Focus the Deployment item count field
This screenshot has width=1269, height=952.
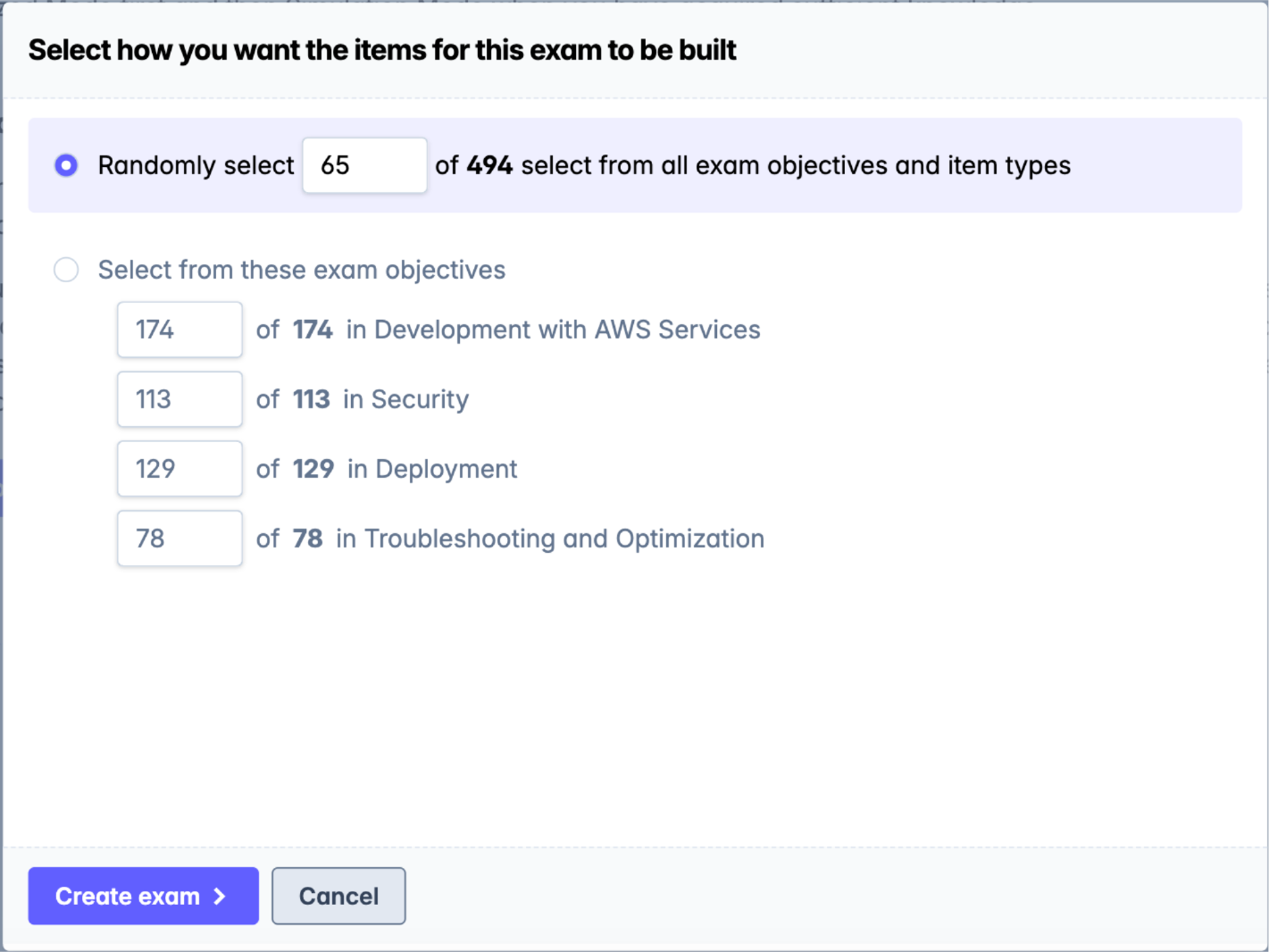[179, 469]
